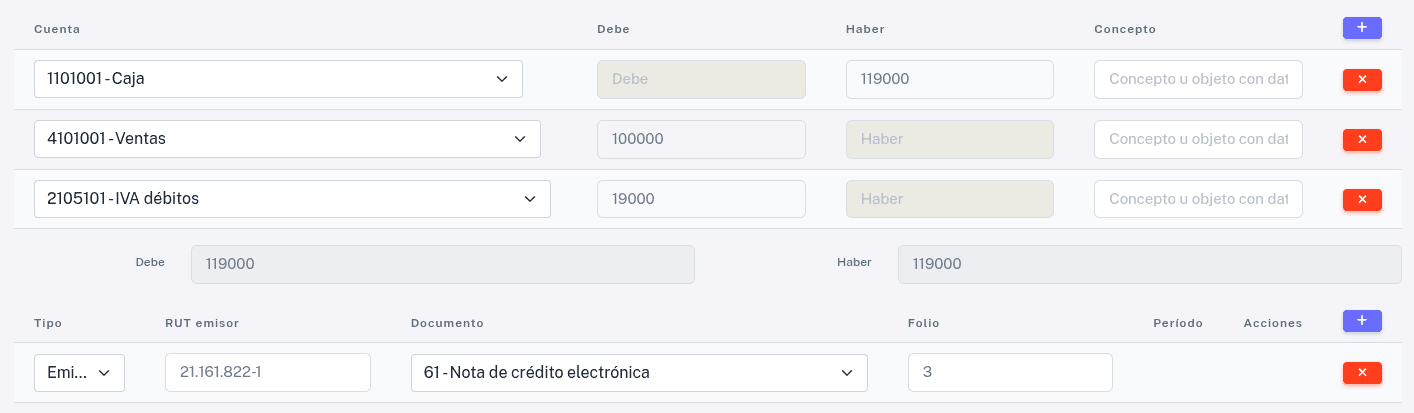This screenshot has height=413, width=1414.
Task: Delete the IVA débitos row
Action: pos(1361,199)
